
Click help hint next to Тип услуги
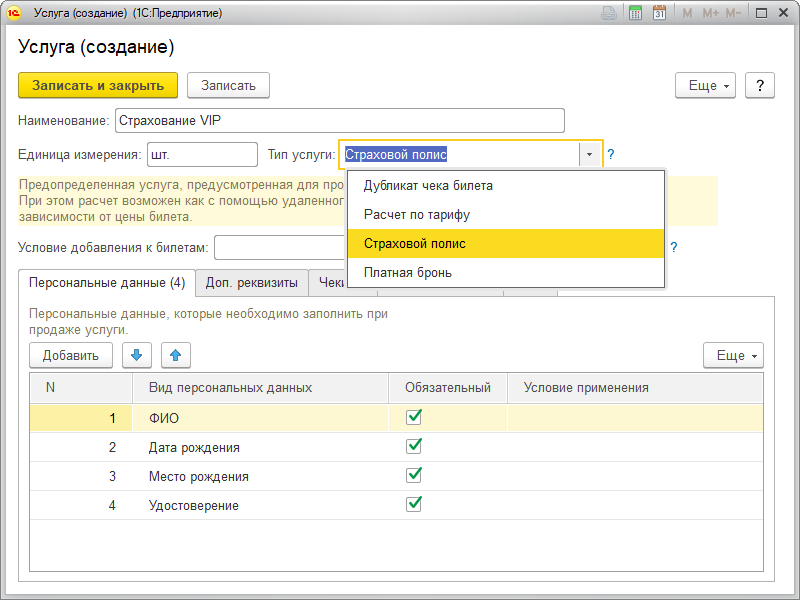(611, 155)
